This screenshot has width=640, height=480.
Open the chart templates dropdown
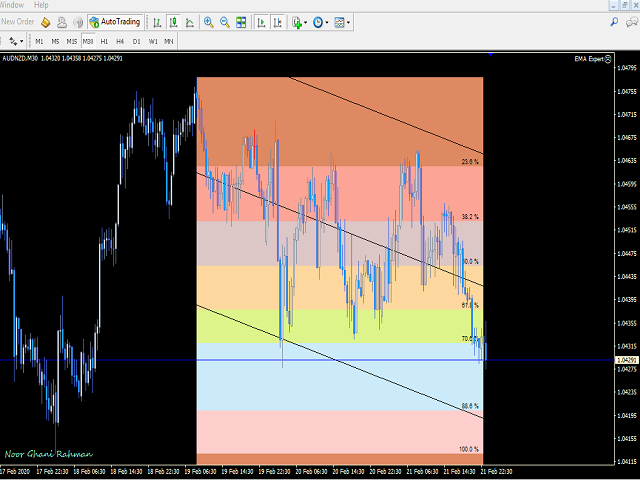pyautogui.click(x=342, y=21)
